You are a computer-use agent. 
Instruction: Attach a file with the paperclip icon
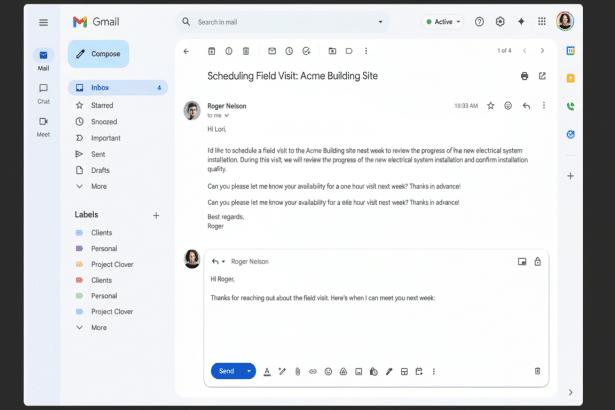(x=298, y=372)
